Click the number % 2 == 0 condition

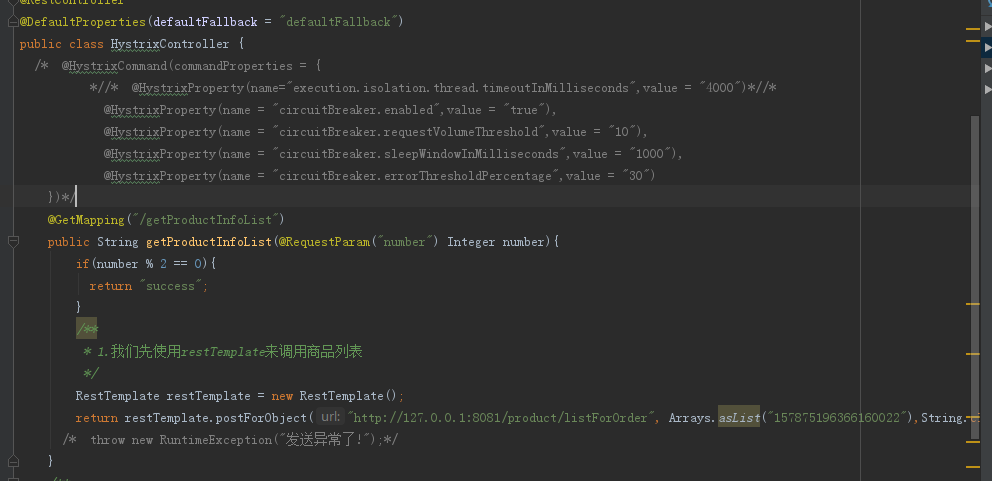coord(149,264)
